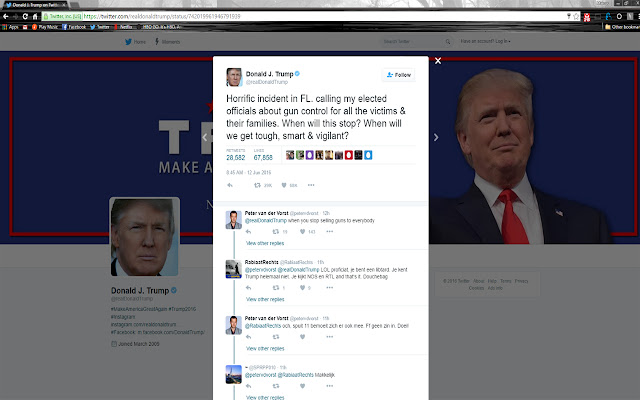Open large Trump profile photo on background page
The height and width of the screenshot is (400, 640).
144,237
